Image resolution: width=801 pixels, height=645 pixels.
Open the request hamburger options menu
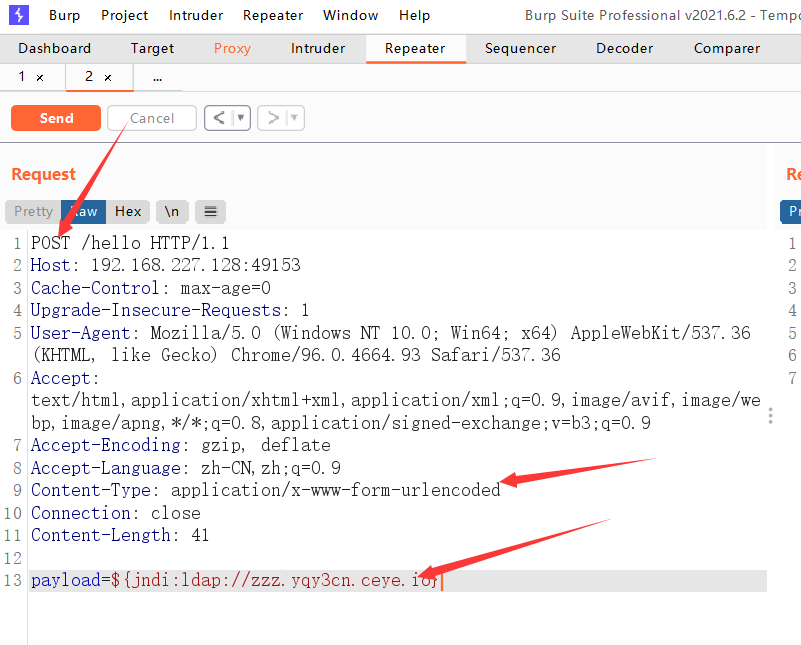click(x=210, y=211)
